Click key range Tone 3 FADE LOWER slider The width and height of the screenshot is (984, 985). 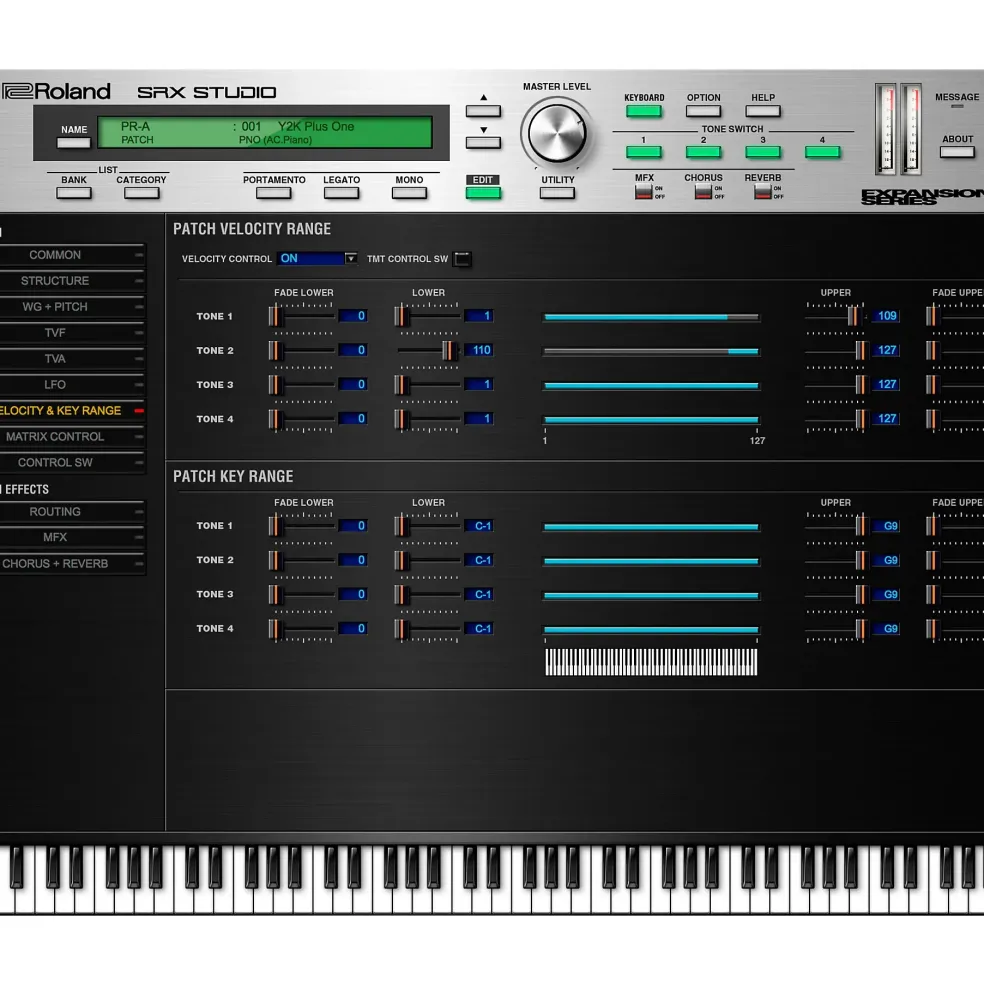tap(302, 594)
